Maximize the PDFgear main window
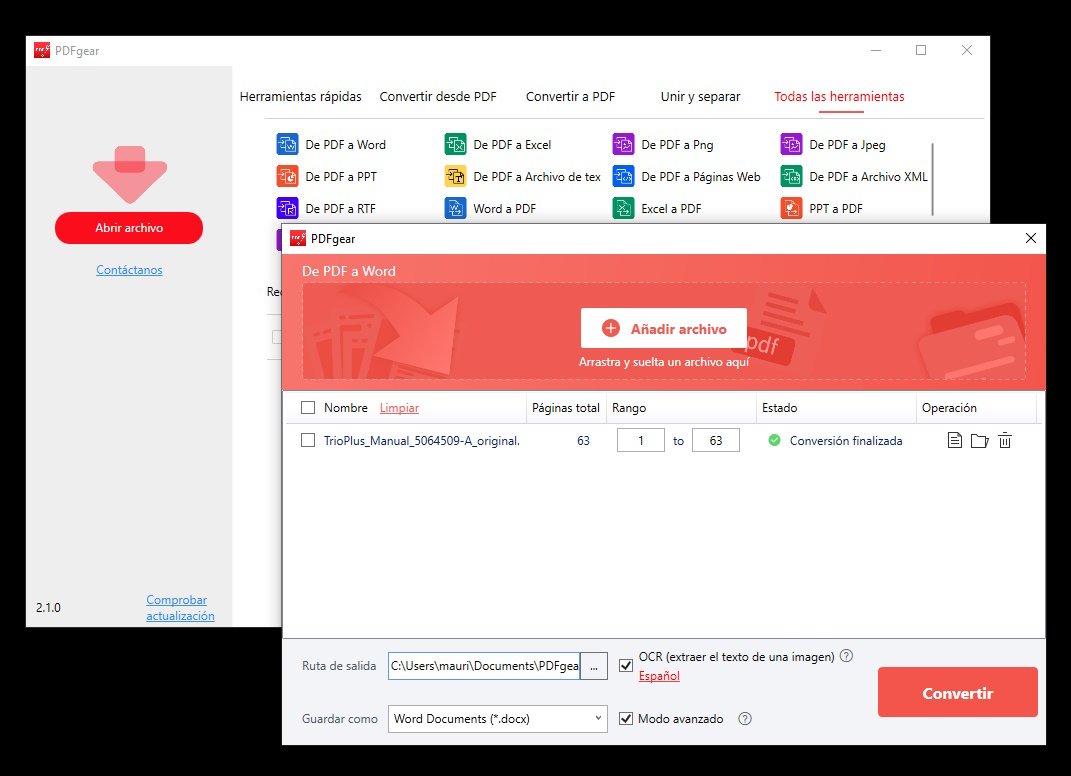This screenshot has width=1071, height=776. pyautogui.click(x=921, y=50)
